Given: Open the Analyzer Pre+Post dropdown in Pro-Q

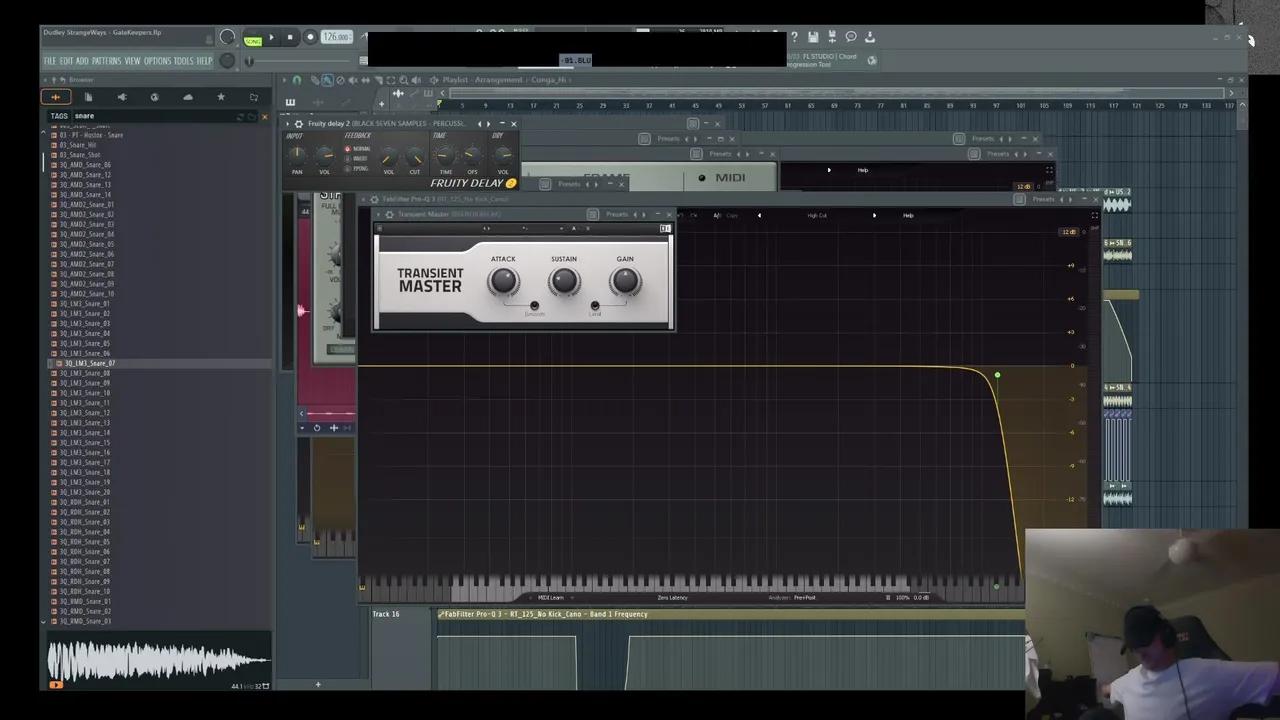Looking at the screenshot, I should 804,598.
